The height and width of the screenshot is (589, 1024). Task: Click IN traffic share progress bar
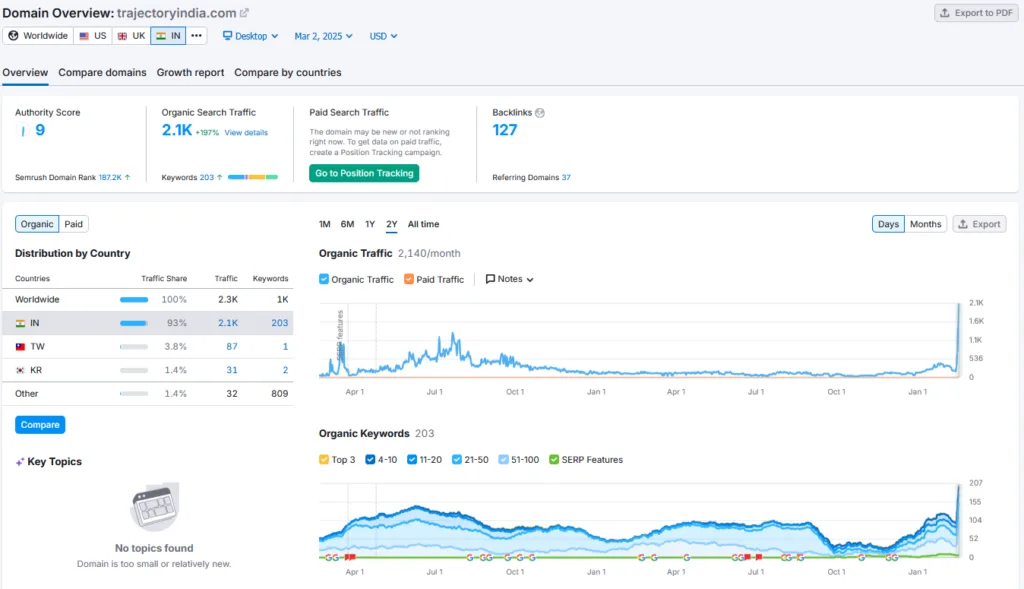coord(134,323)
